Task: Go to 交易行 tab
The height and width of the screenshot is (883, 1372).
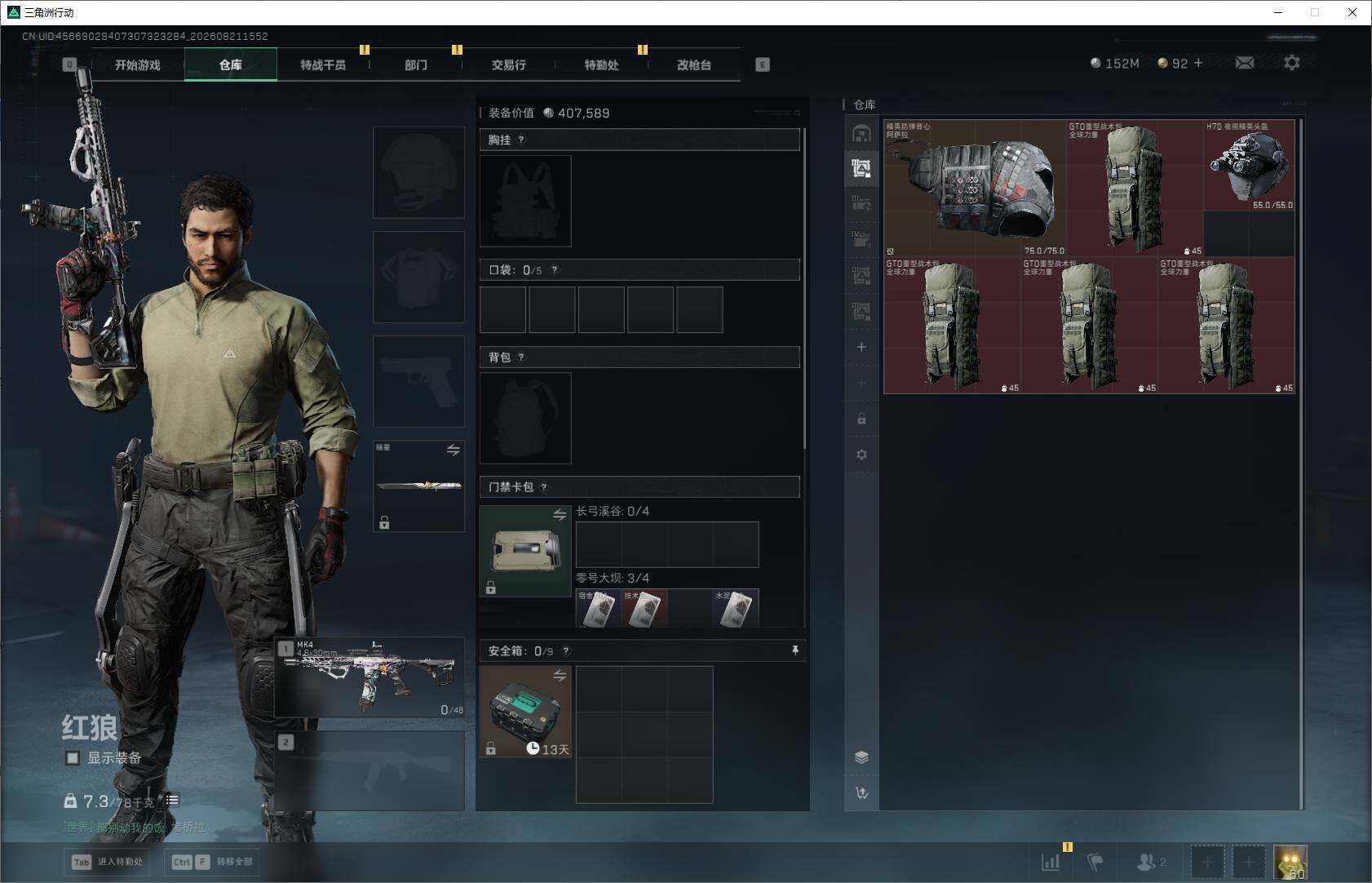Action: (x=508, y=64)
